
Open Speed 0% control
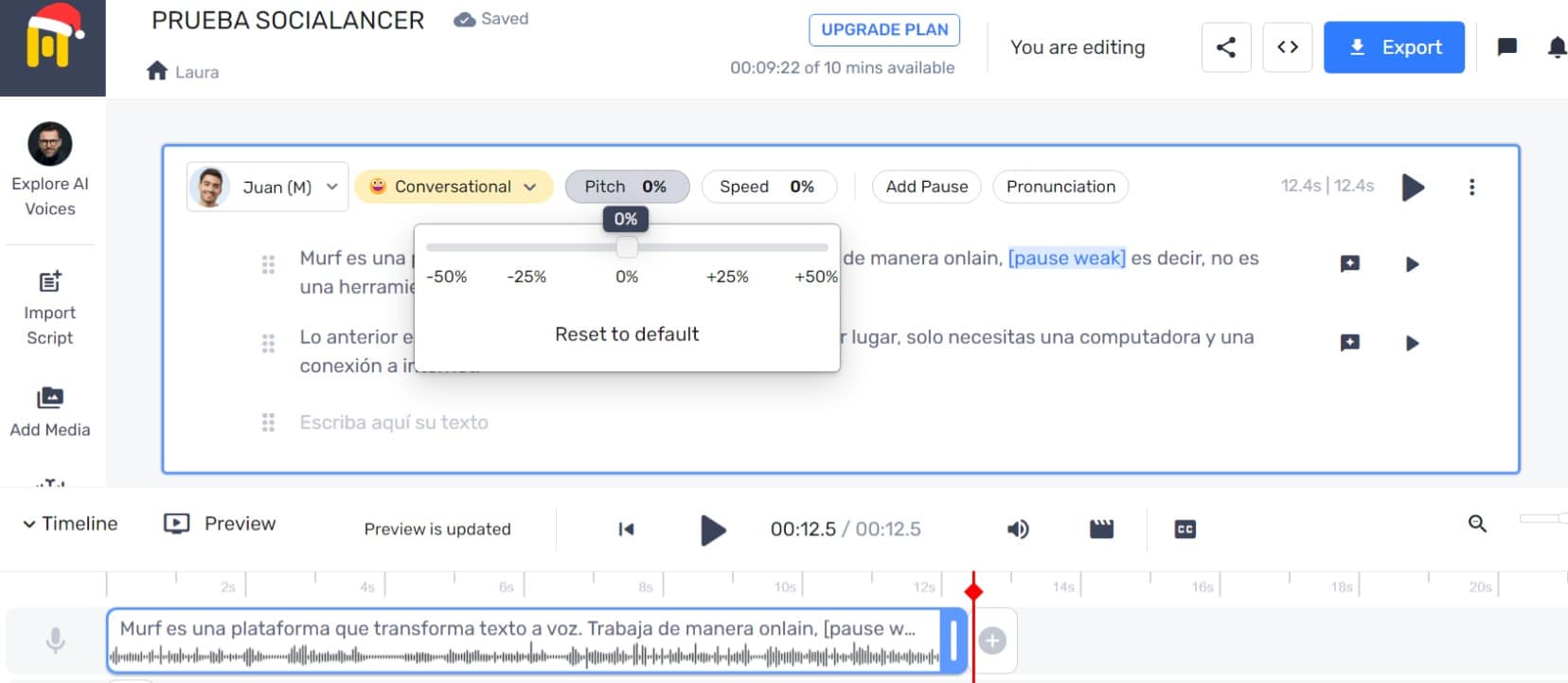point(769,187)
